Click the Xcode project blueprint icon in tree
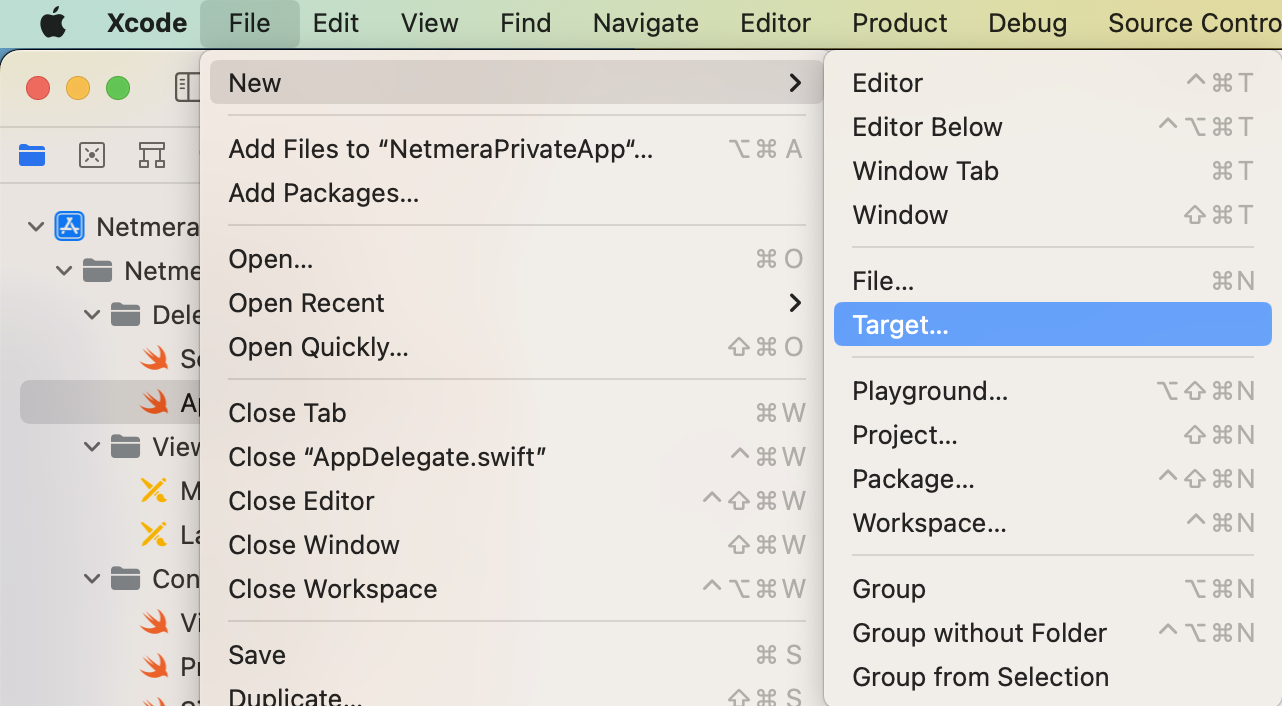Image resolution: width=1282 pixels, height=706 pixels. click(69, 227)
